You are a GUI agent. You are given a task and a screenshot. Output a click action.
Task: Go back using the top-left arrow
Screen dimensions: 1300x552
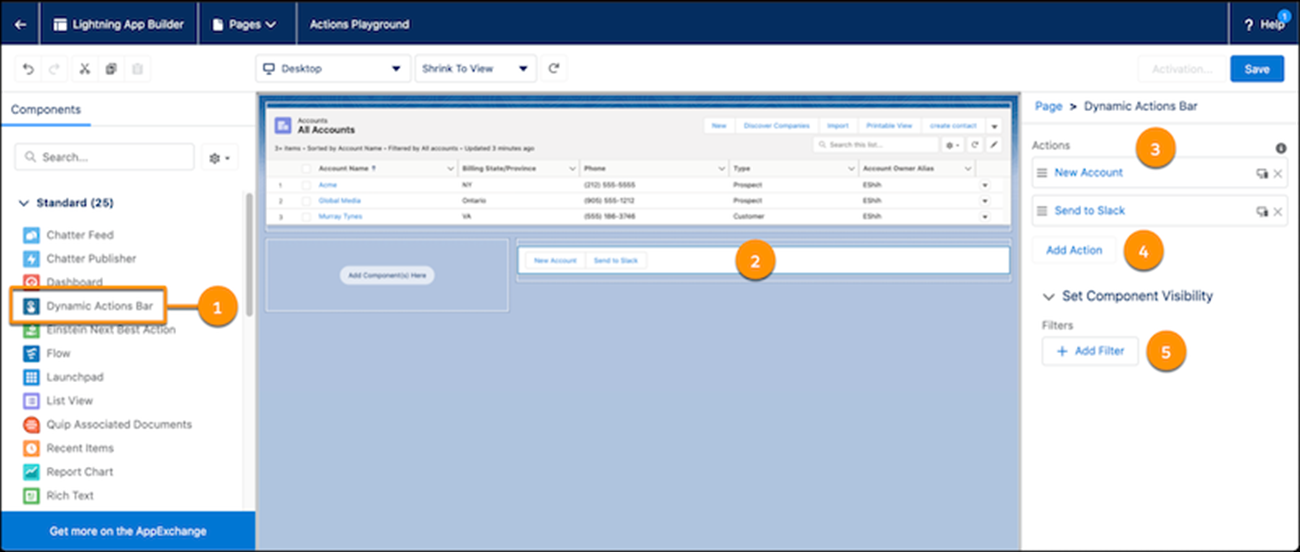click(20, 24)
